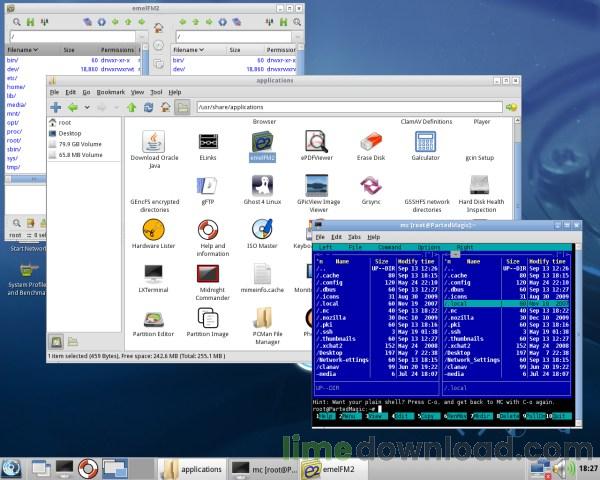Open the Tabs menu in mc terminal window
The image size is (600, 480).
(x=354, y=237)
